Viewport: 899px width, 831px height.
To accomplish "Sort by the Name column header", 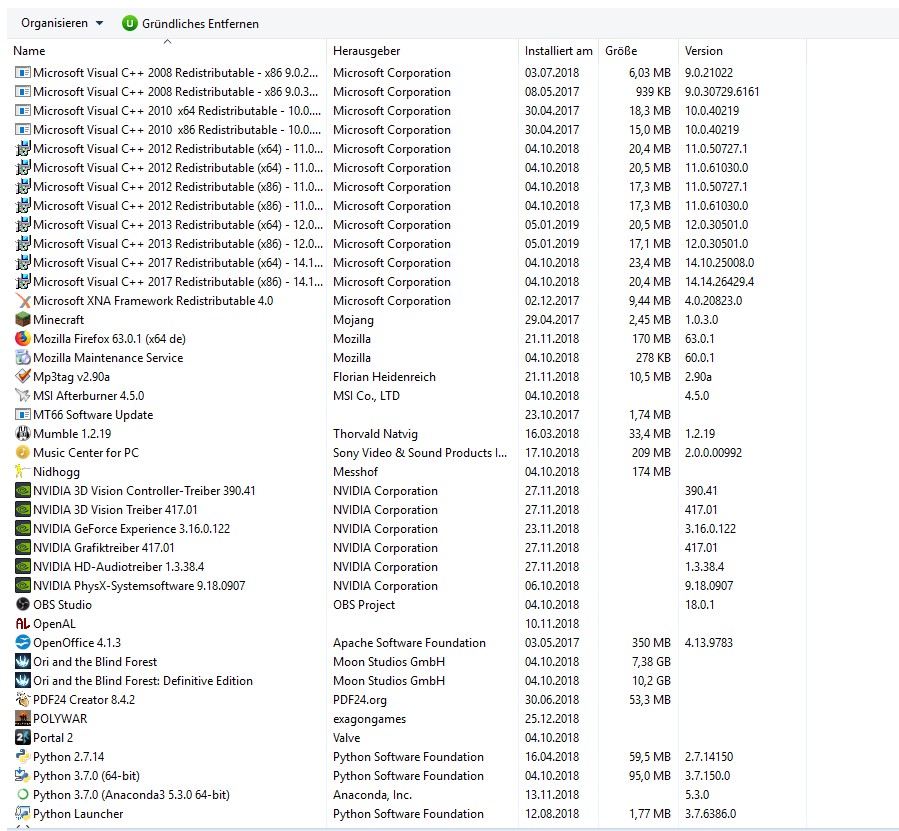I will point(29,51).
